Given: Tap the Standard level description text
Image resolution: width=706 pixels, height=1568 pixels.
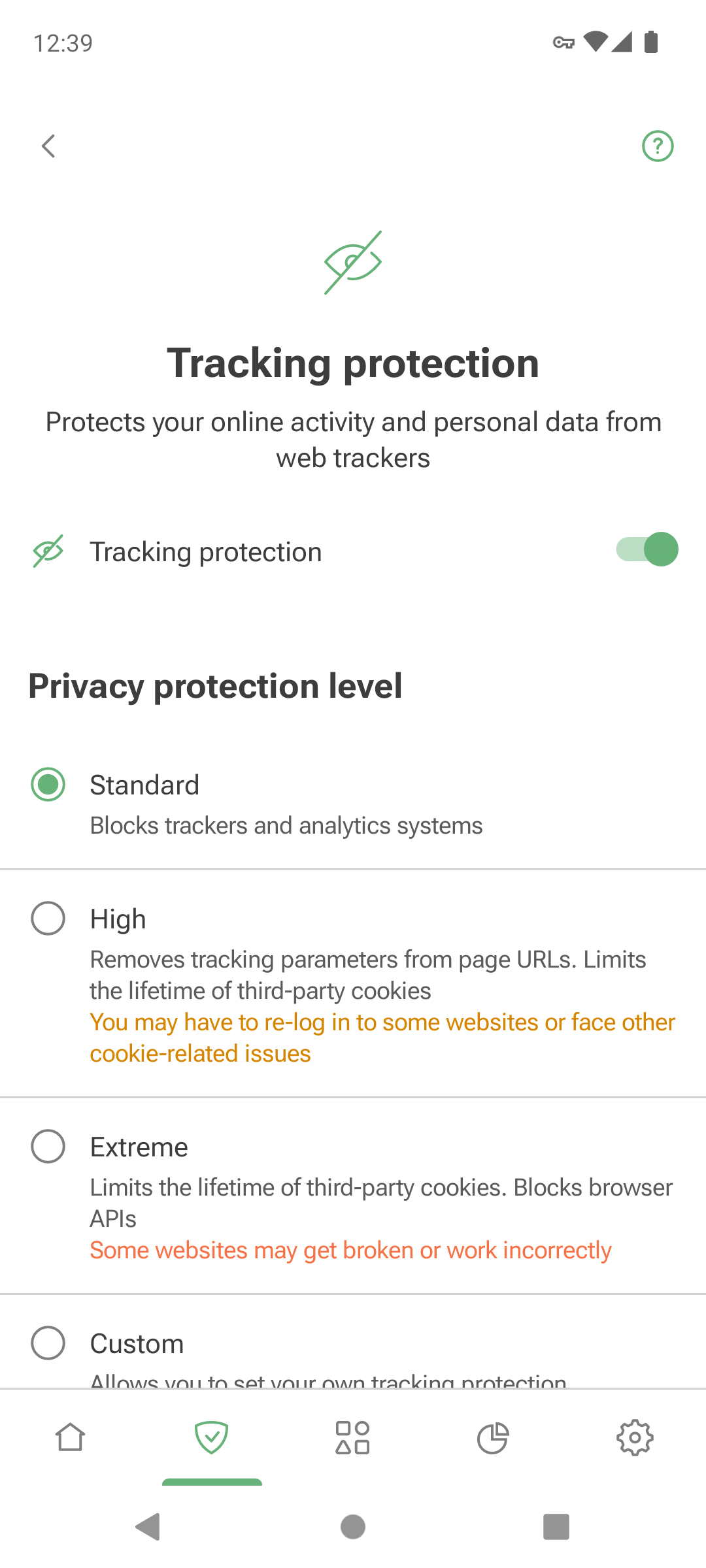Looking at the screenshot, I should (286, 826).
